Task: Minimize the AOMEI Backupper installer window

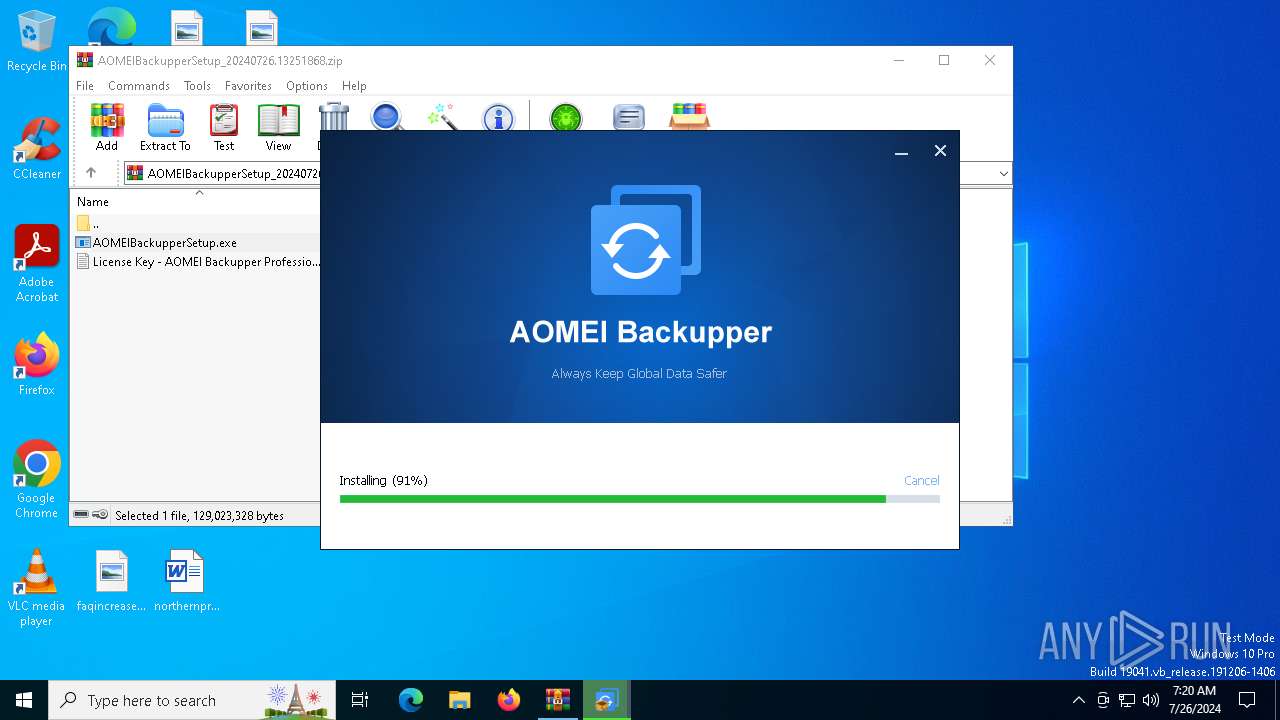Action: pyautogui.click(x=901, y=151)
